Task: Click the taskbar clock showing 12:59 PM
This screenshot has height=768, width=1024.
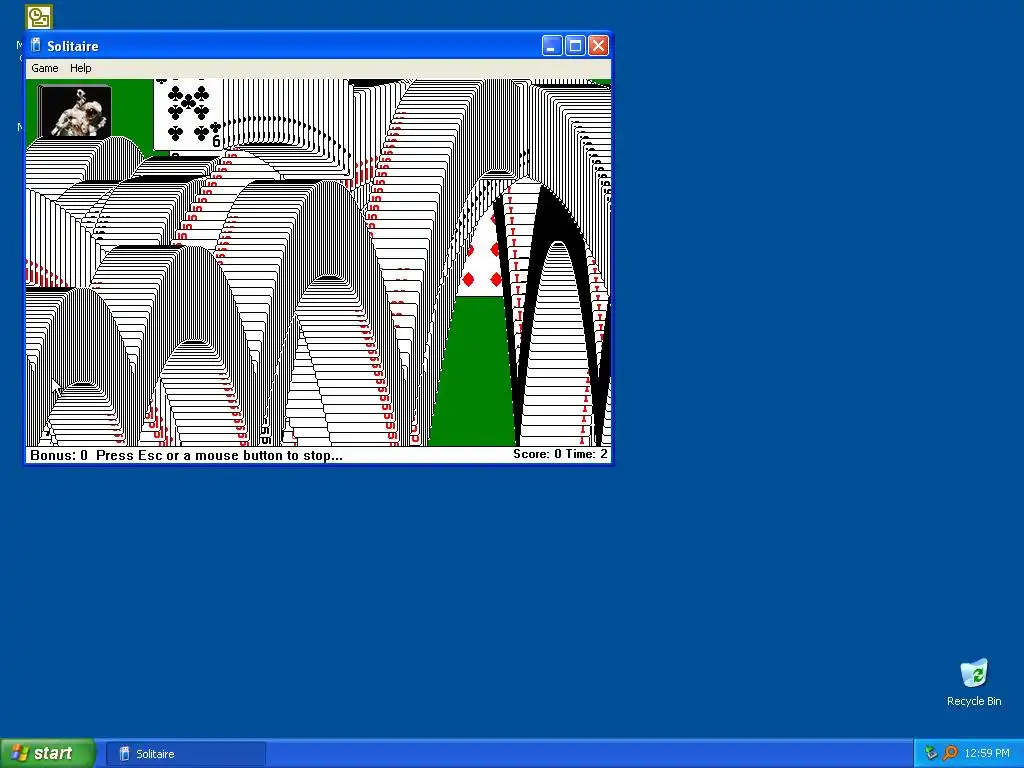Action: tap(987, 754)
